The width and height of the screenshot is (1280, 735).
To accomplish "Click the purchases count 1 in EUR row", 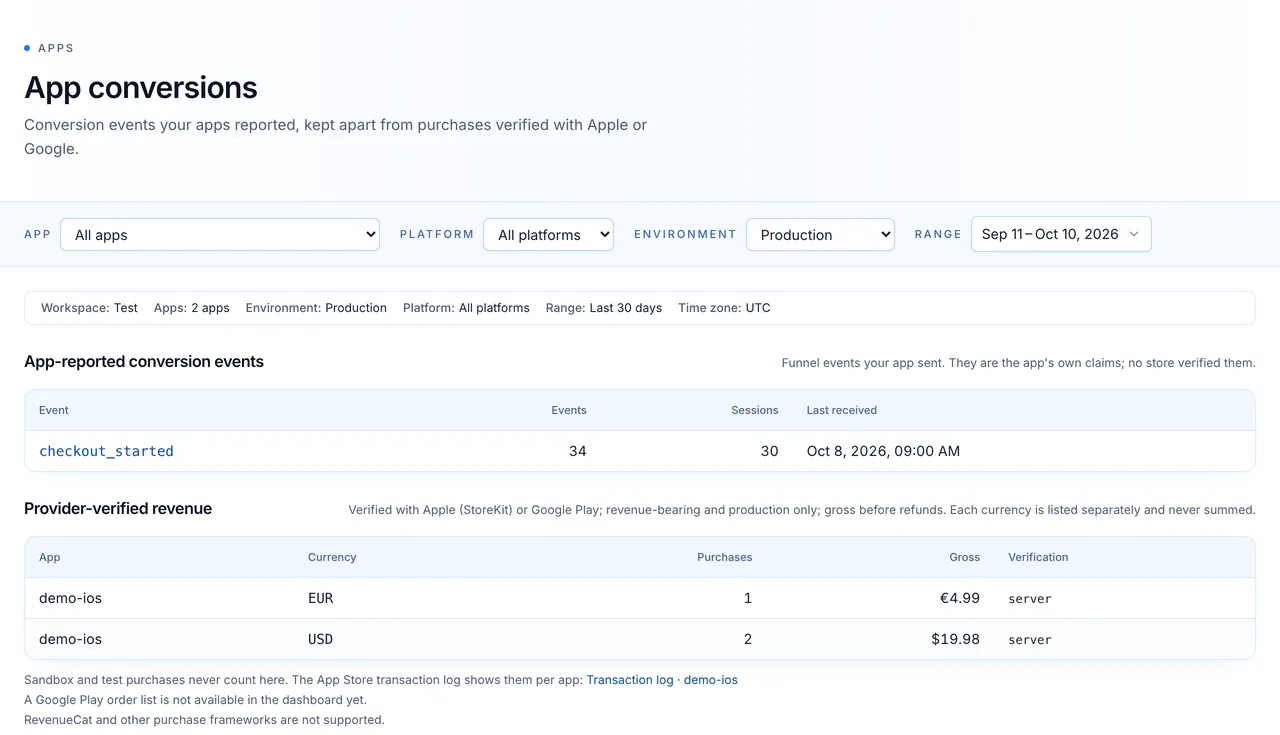I will click(x=748, y=598).
